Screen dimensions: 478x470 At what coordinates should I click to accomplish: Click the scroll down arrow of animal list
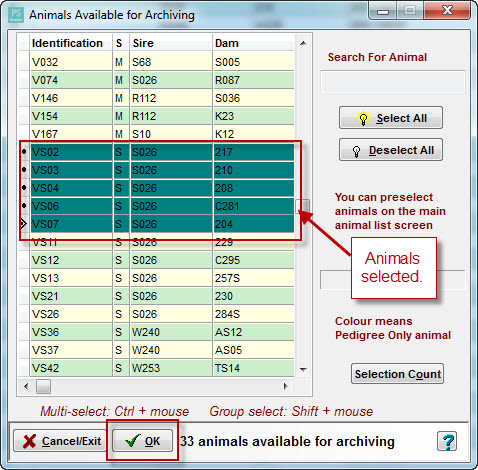pos(303,369)
